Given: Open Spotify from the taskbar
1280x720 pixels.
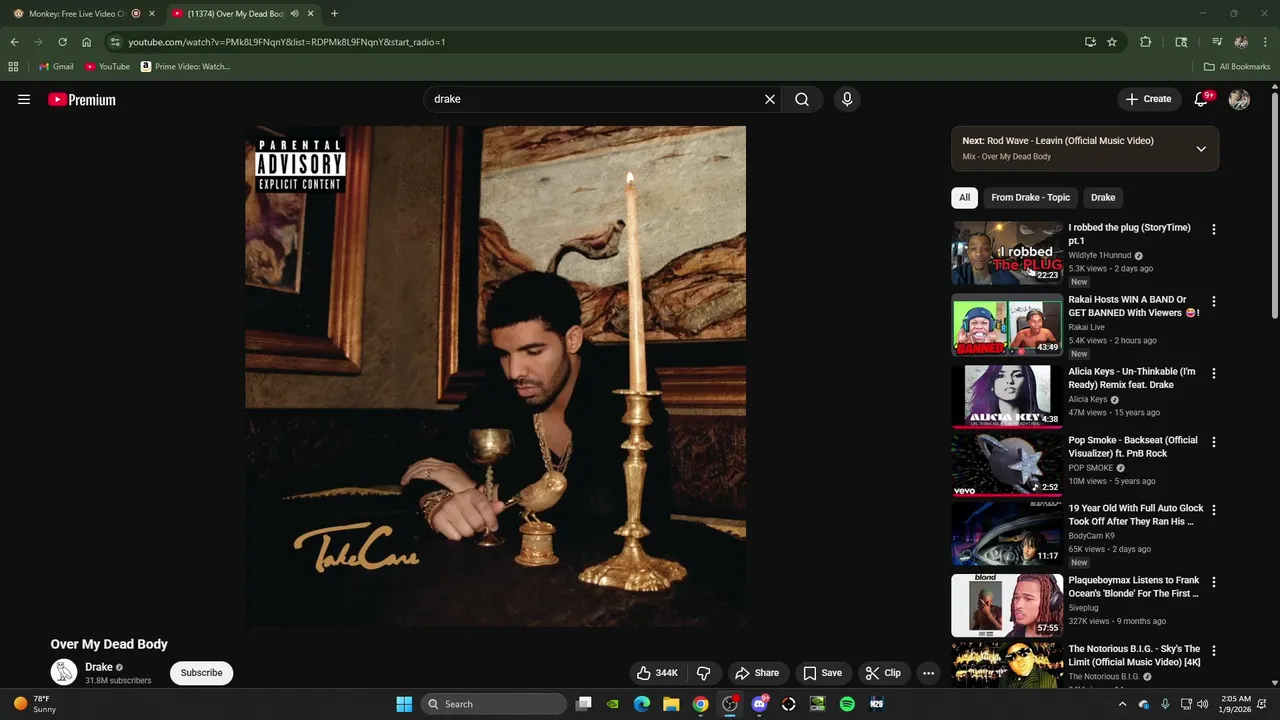Looking at the screenshot, I should (x=847, y=704).
